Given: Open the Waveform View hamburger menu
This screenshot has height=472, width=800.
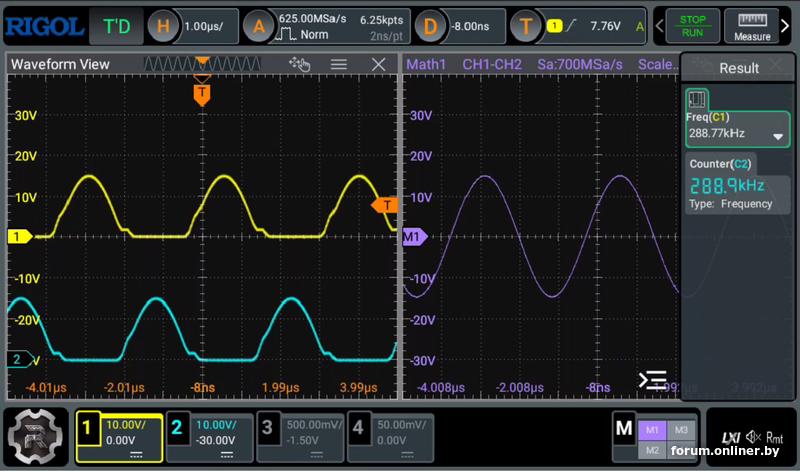Looking at the screenshot, I should coord(339,64).
